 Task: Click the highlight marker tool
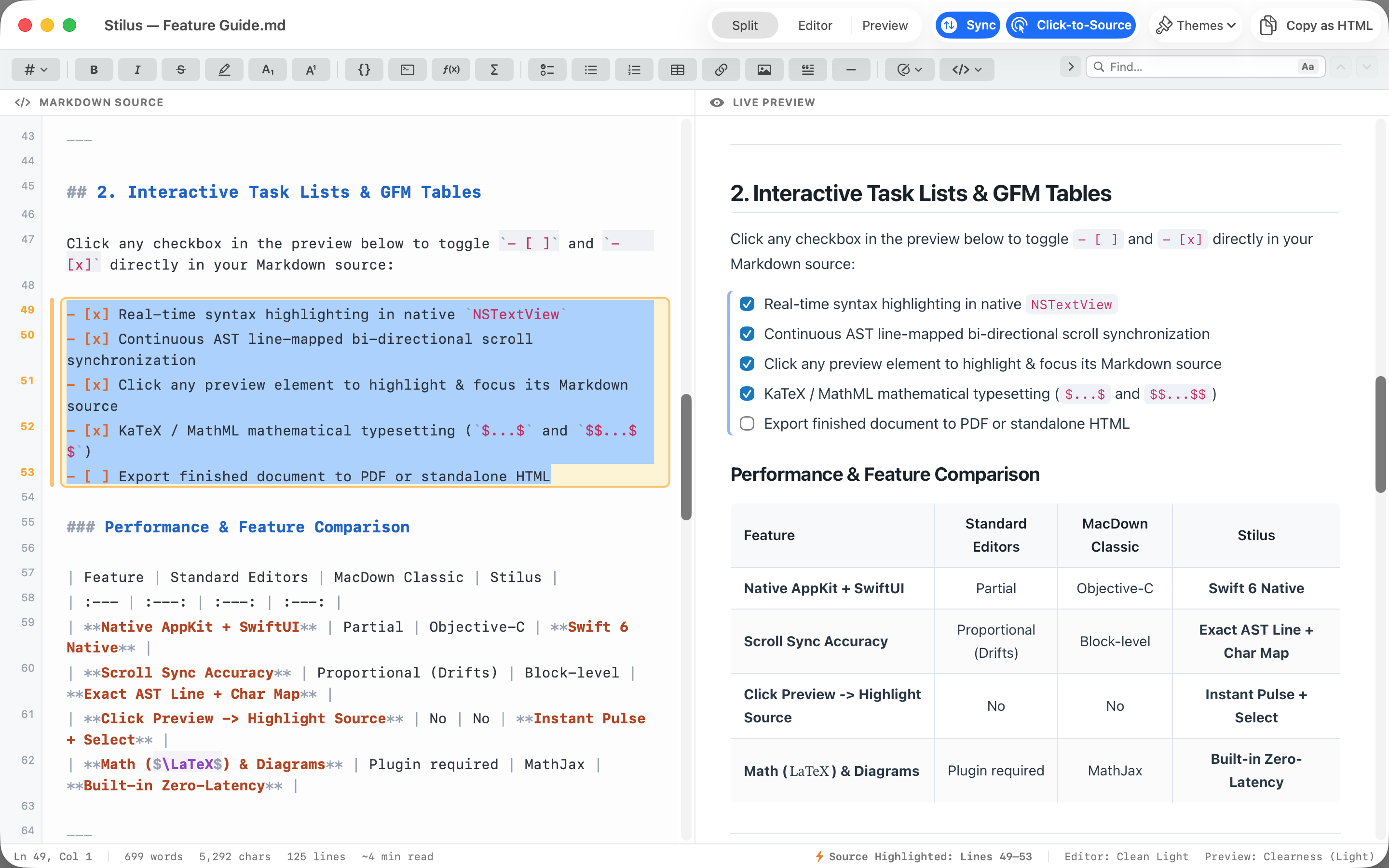[x=224, y=69]
